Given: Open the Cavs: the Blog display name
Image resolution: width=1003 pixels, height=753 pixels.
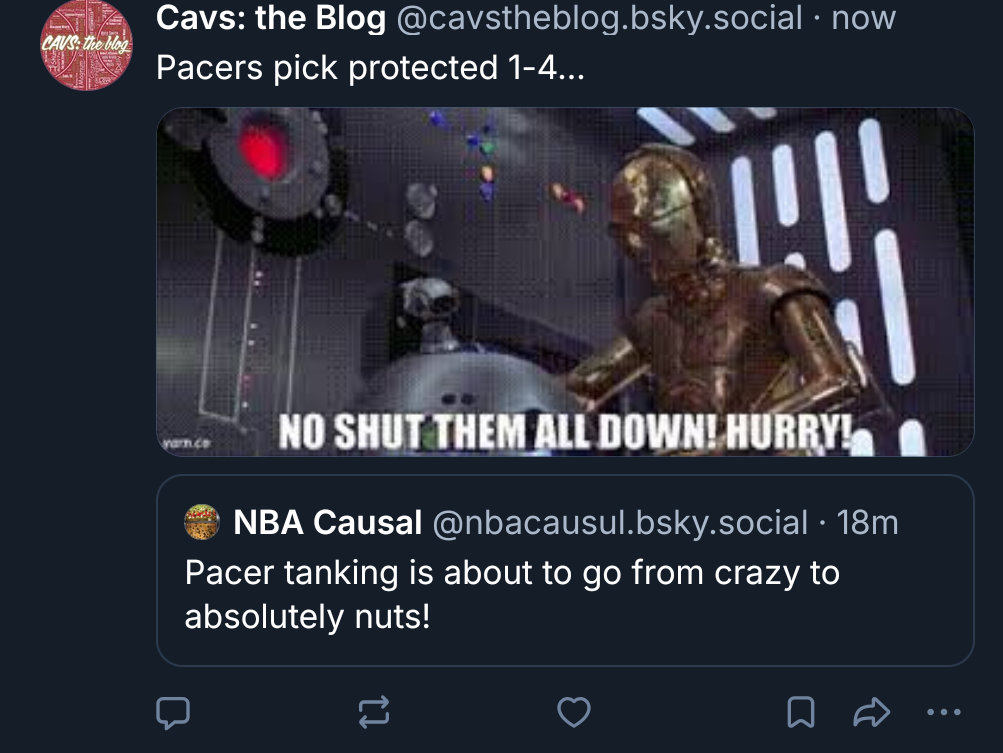Looking at the screenshot, I should pos(271,18).
